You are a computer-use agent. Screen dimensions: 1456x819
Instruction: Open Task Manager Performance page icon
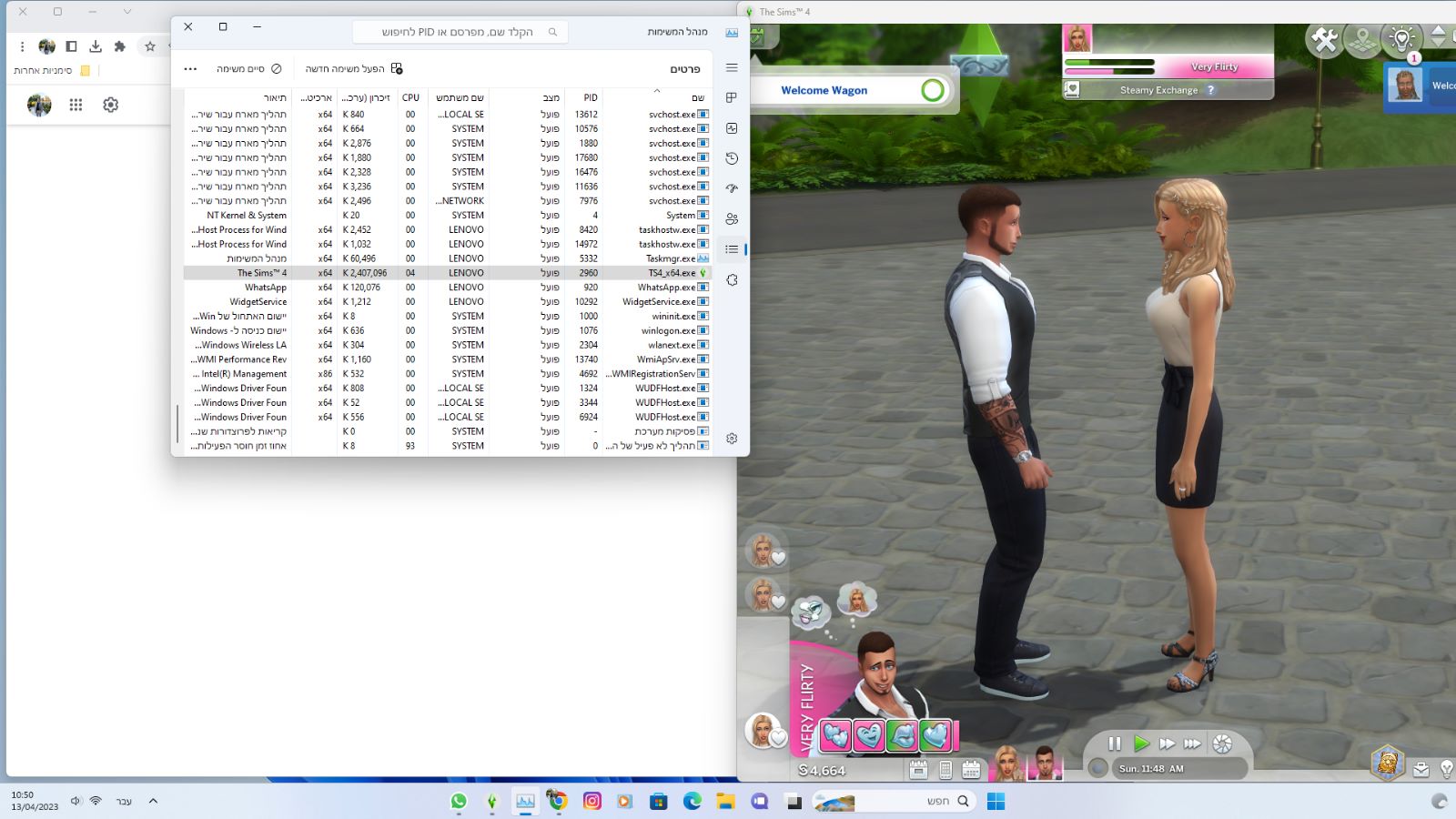pyautogui.click(x=732, y=128)
